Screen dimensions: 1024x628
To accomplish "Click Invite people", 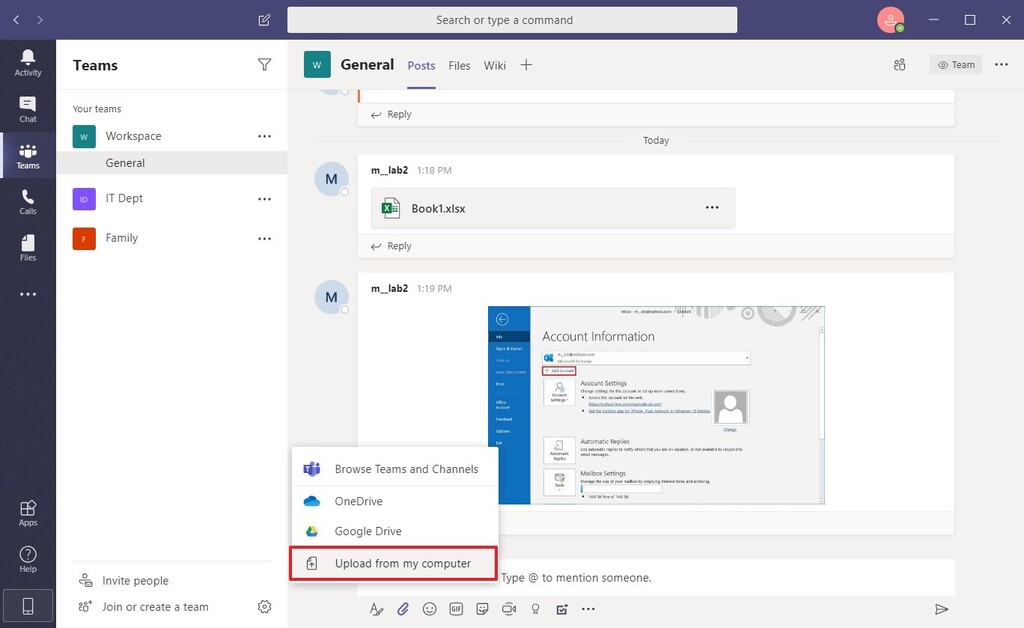I will point(135,579).
